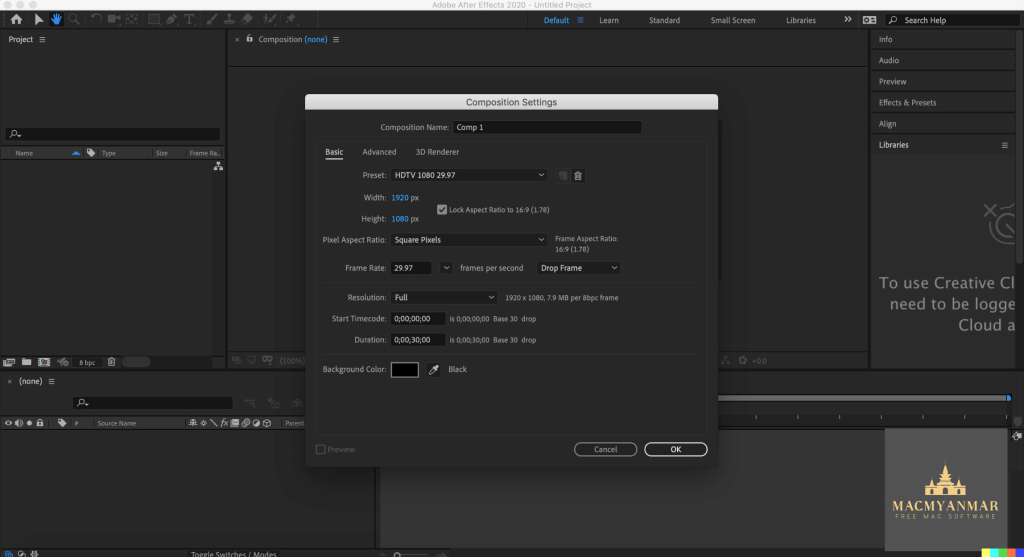
Task: Click the Composition Name field
Action: point(547,127)
